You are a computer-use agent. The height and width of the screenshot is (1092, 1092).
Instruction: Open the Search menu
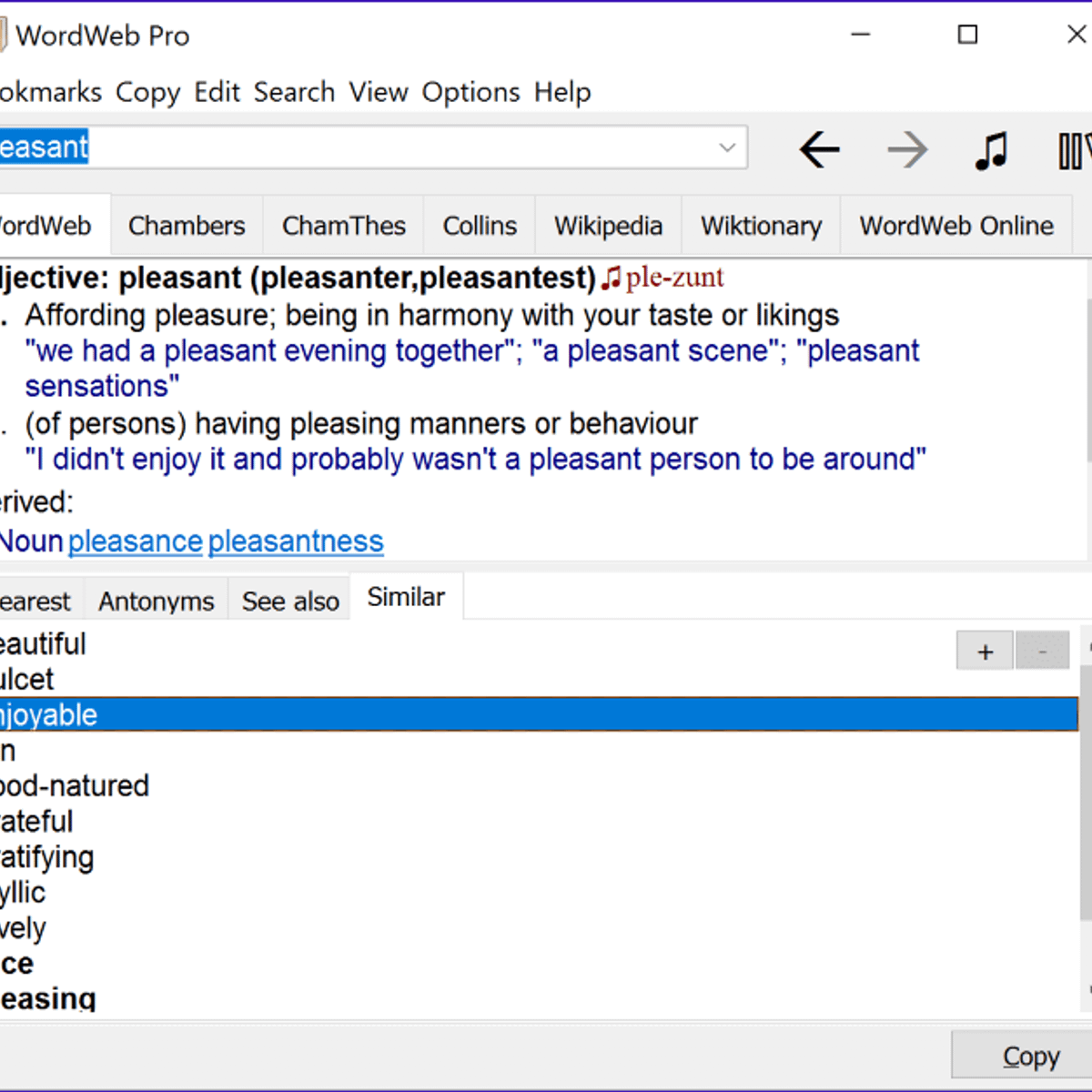294,92
